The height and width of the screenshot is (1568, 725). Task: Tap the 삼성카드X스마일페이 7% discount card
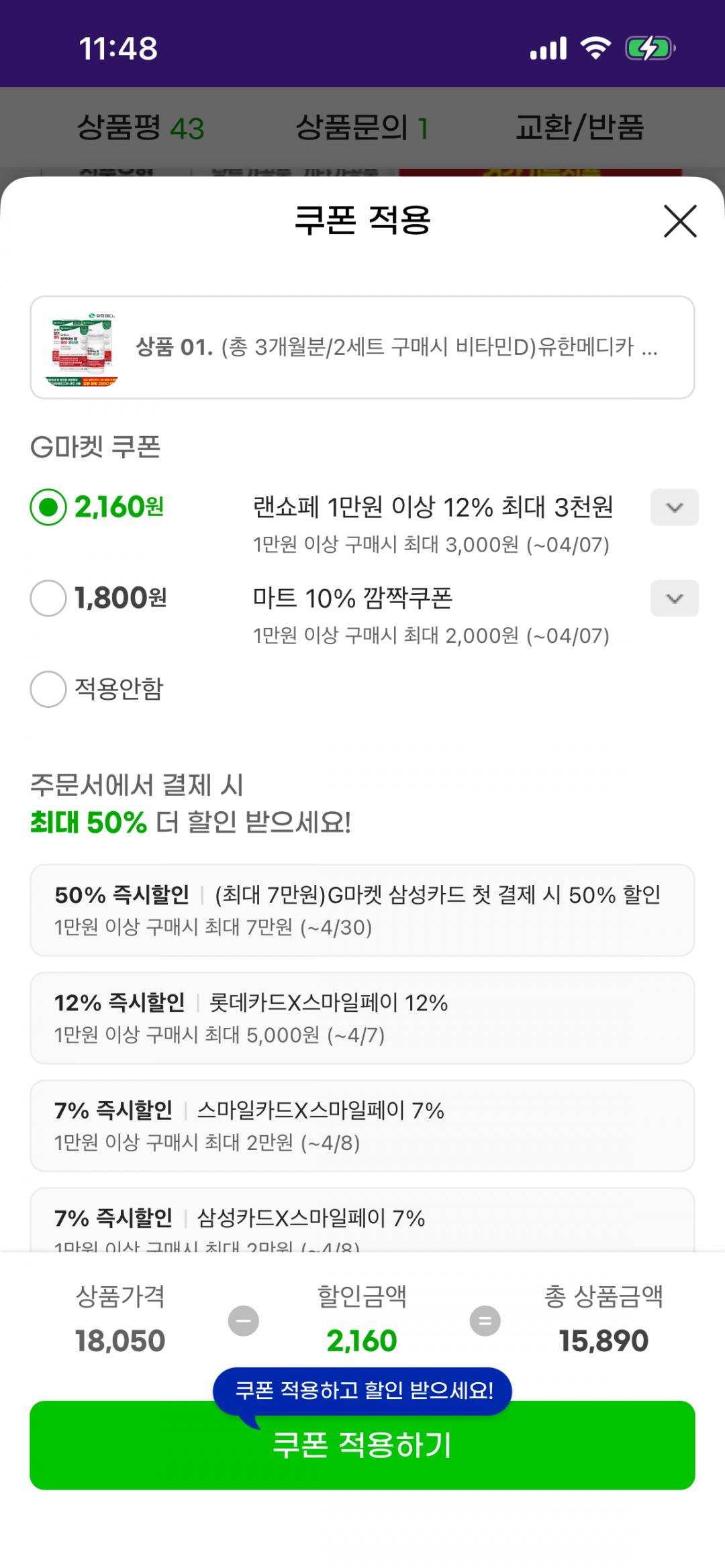click(x=362, y=1220)
